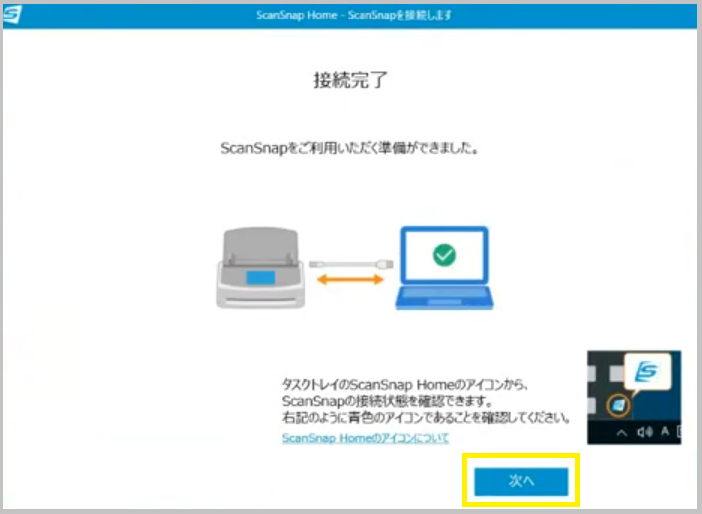Click the USB cable illustration

pos(351,264)
